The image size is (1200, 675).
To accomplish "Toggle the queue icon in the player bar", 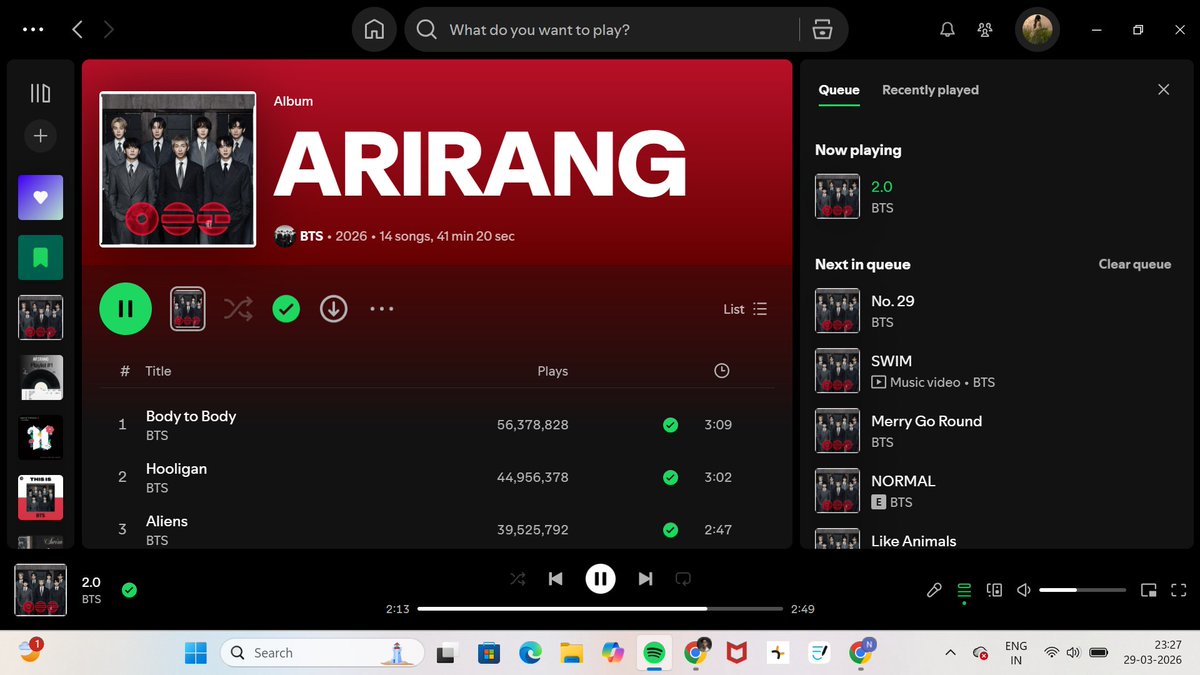I will click(x=964, y=590).
